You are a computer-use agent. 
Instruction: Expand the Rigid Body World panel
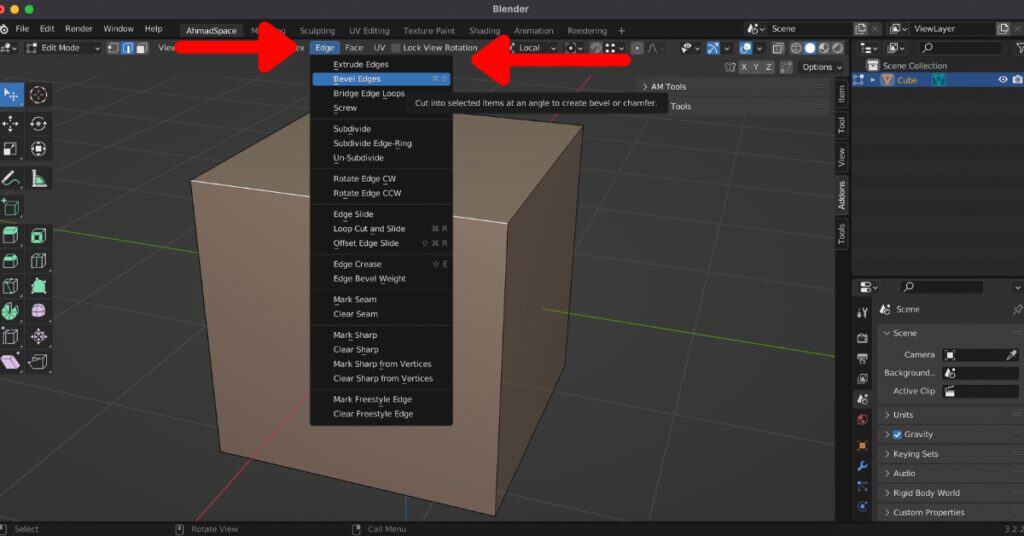coord(926,493)
